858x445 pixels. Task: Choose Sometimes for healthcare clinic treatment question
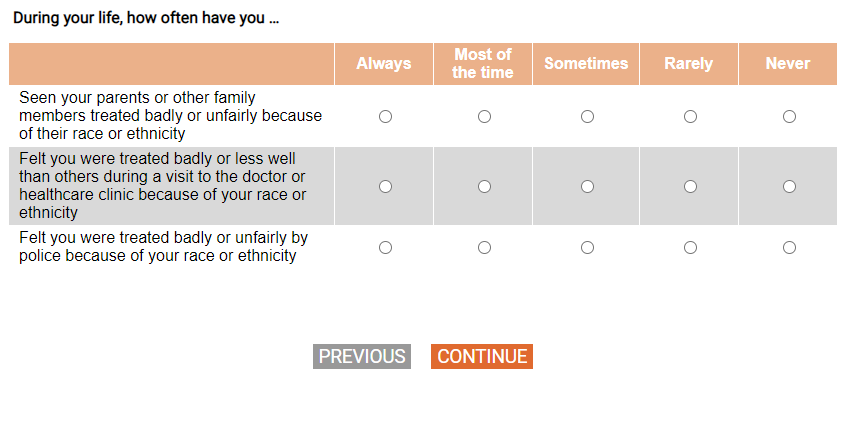tap(587, 186)
